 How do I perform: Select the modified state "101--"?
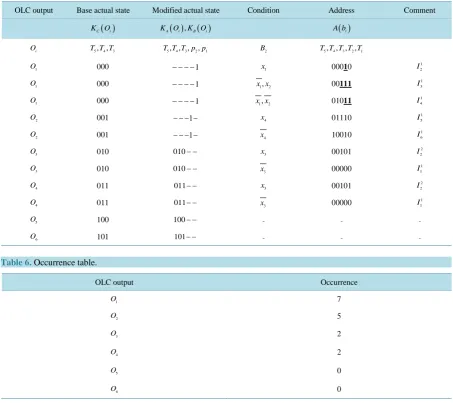pos(185,237)
